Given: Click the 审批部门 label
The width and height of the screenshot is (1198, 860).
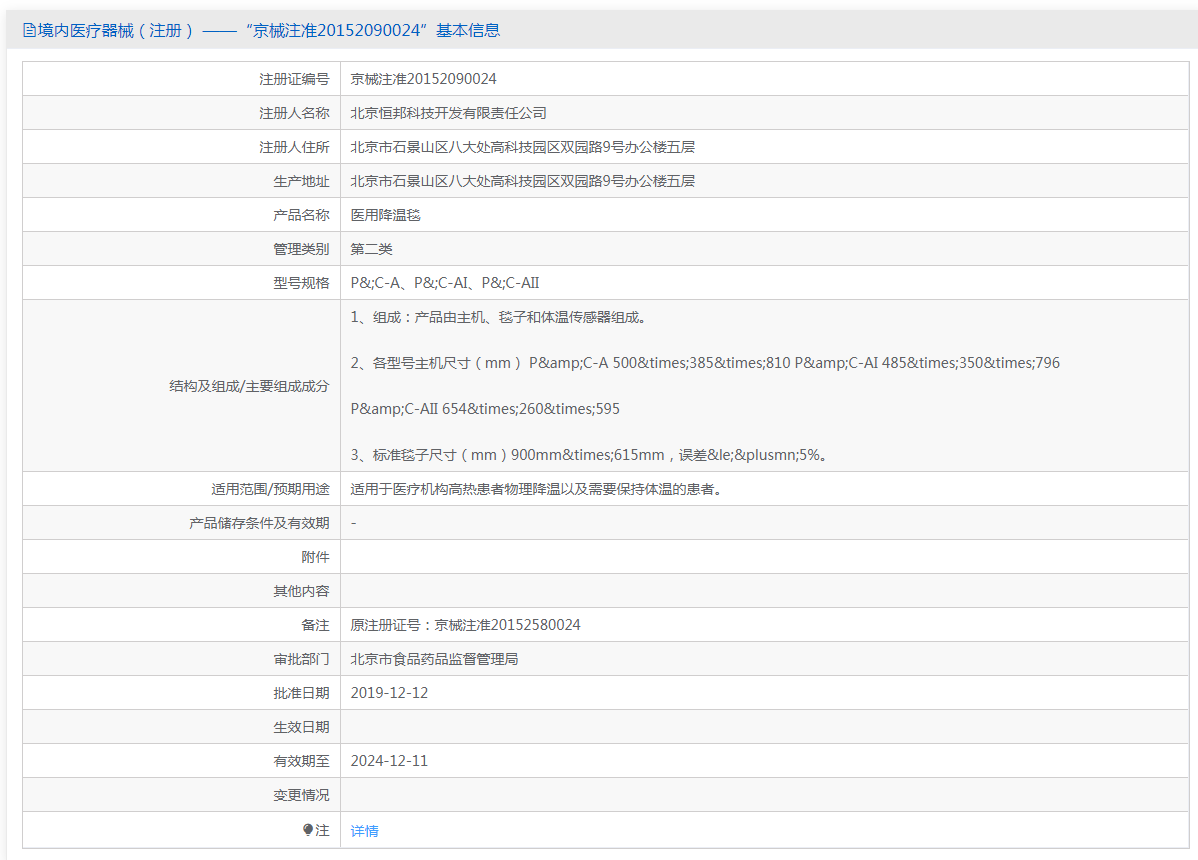Looking at the screenshot, I should [x=301, y=658].
